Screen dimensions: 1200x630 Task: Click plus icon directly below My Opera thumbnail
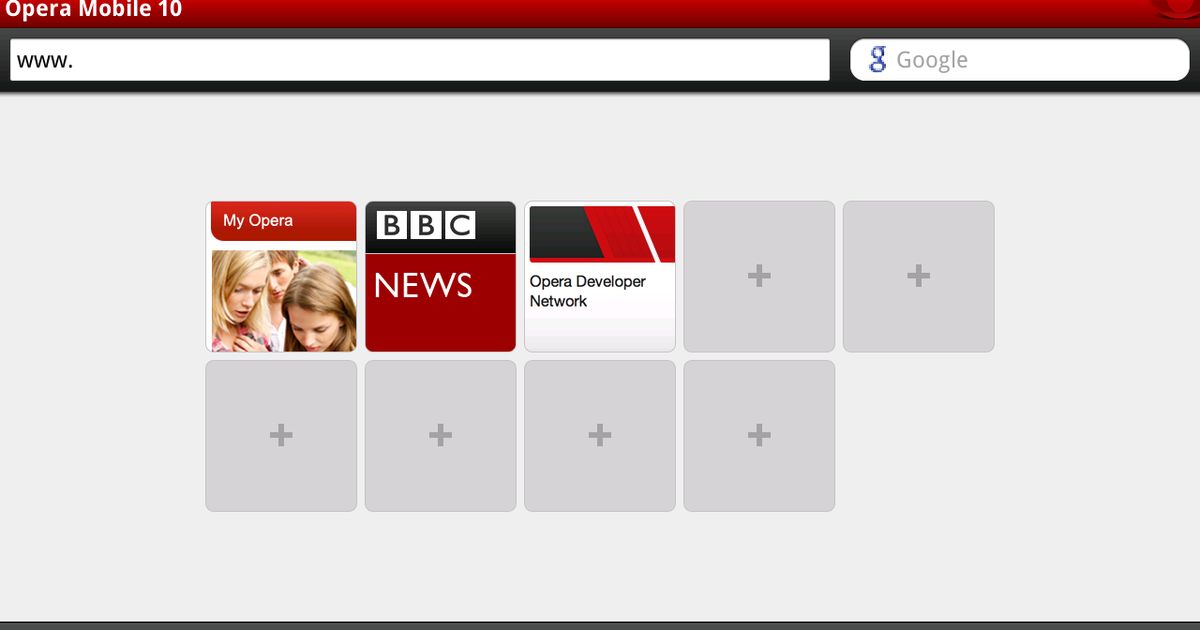(x=280, y=434)
